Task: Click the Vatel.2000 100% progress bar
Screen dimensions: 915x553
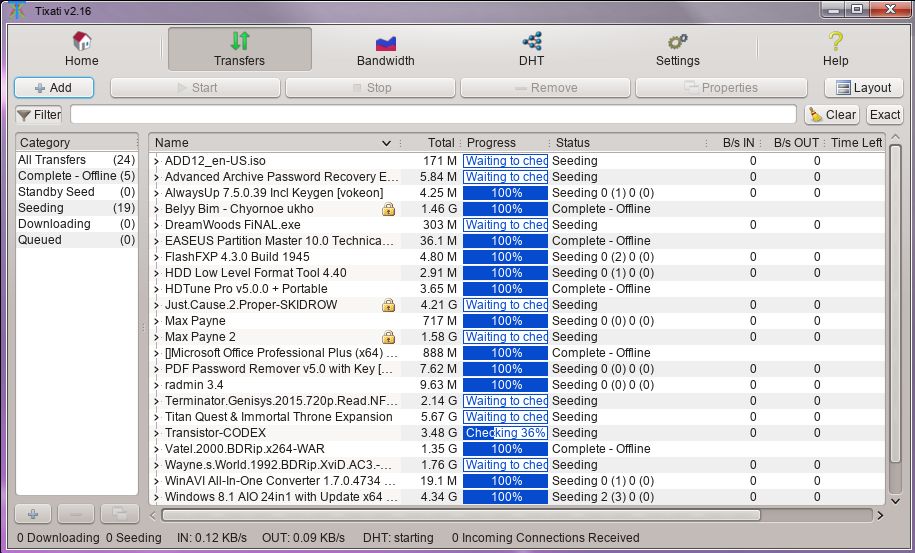Action: pyautogui.click(x=505, y=449)
